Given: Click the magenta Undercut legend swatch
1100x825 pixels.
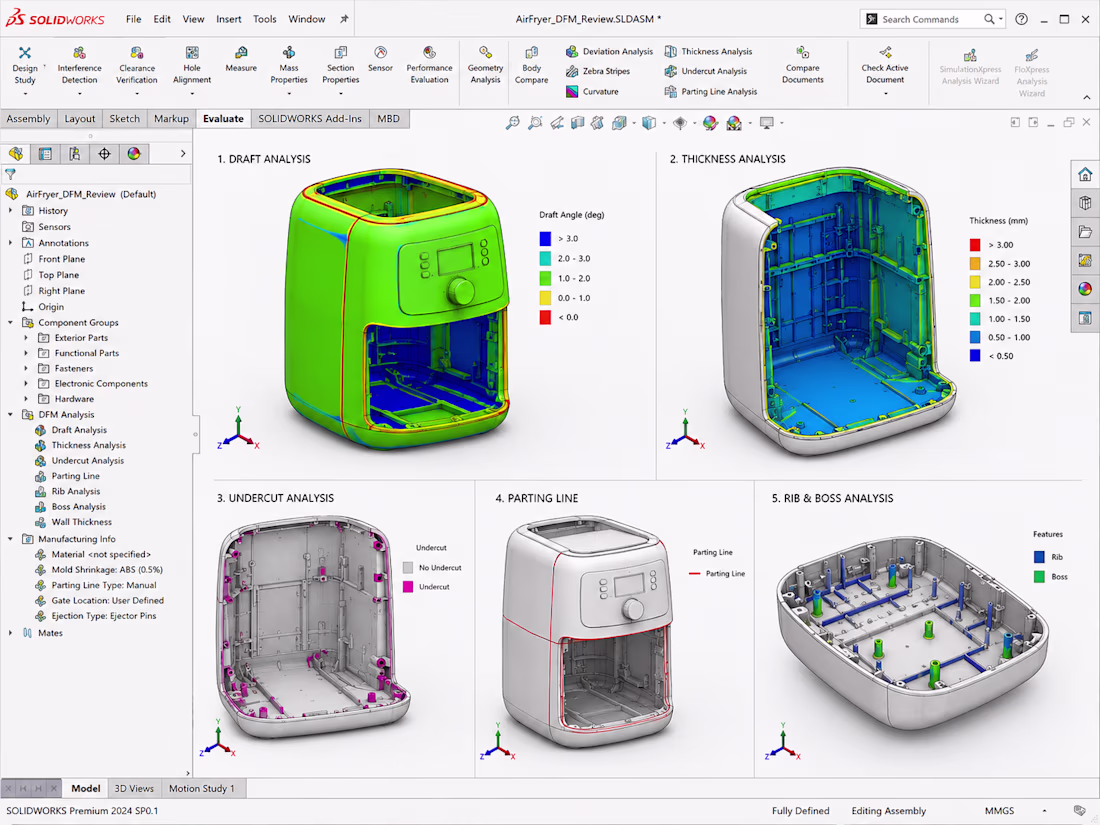Looking at the screenshot, I should pyautogui.click(x=408, y=586).
